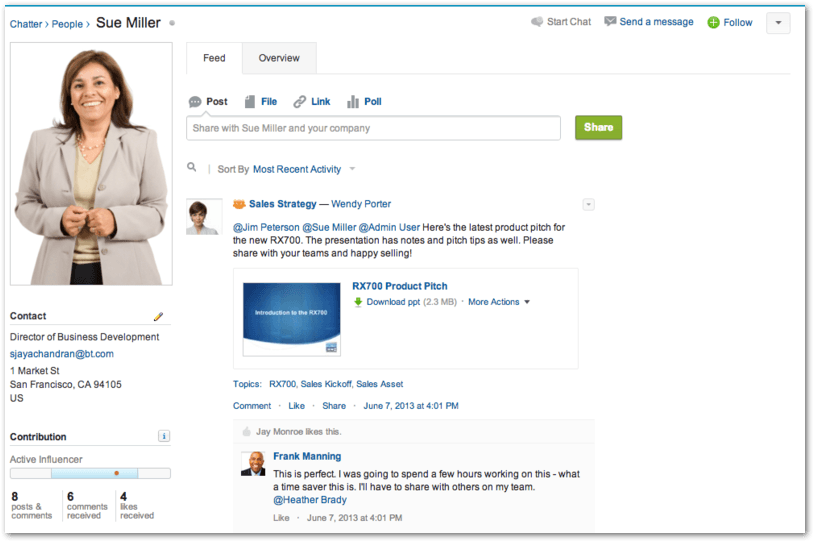Viewport: 814px width, 542px height.
Task: Select the File post type icon
Action: 250,102
